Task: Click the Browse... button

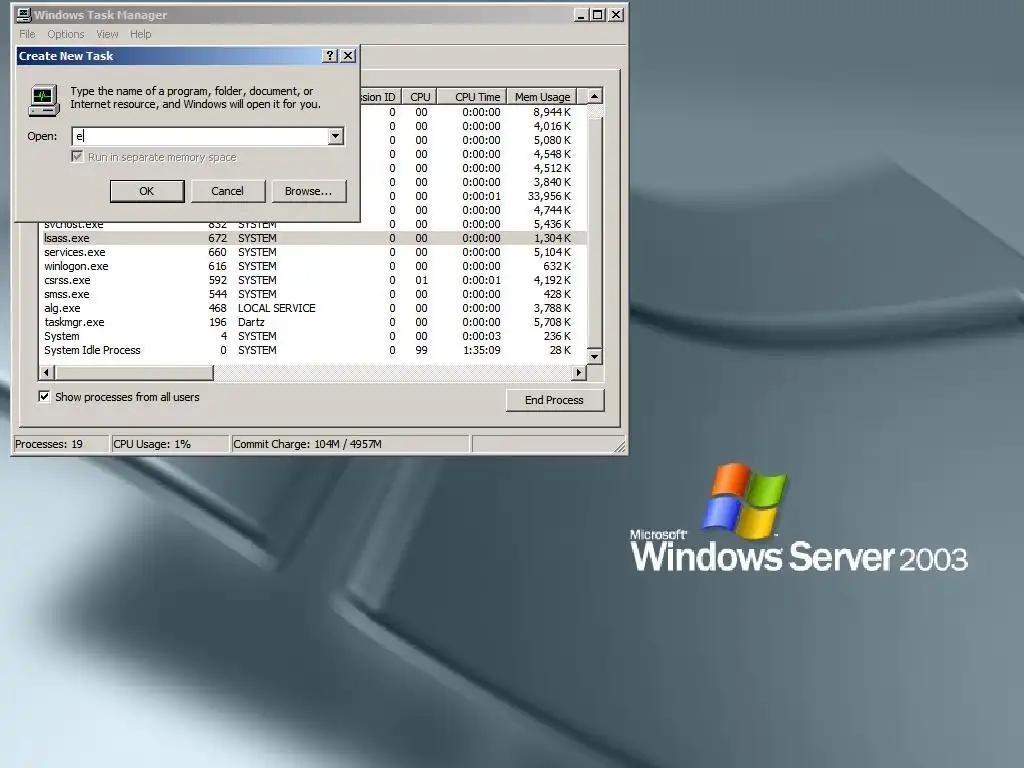Action: pyautogui.click(x=308, y=191)
